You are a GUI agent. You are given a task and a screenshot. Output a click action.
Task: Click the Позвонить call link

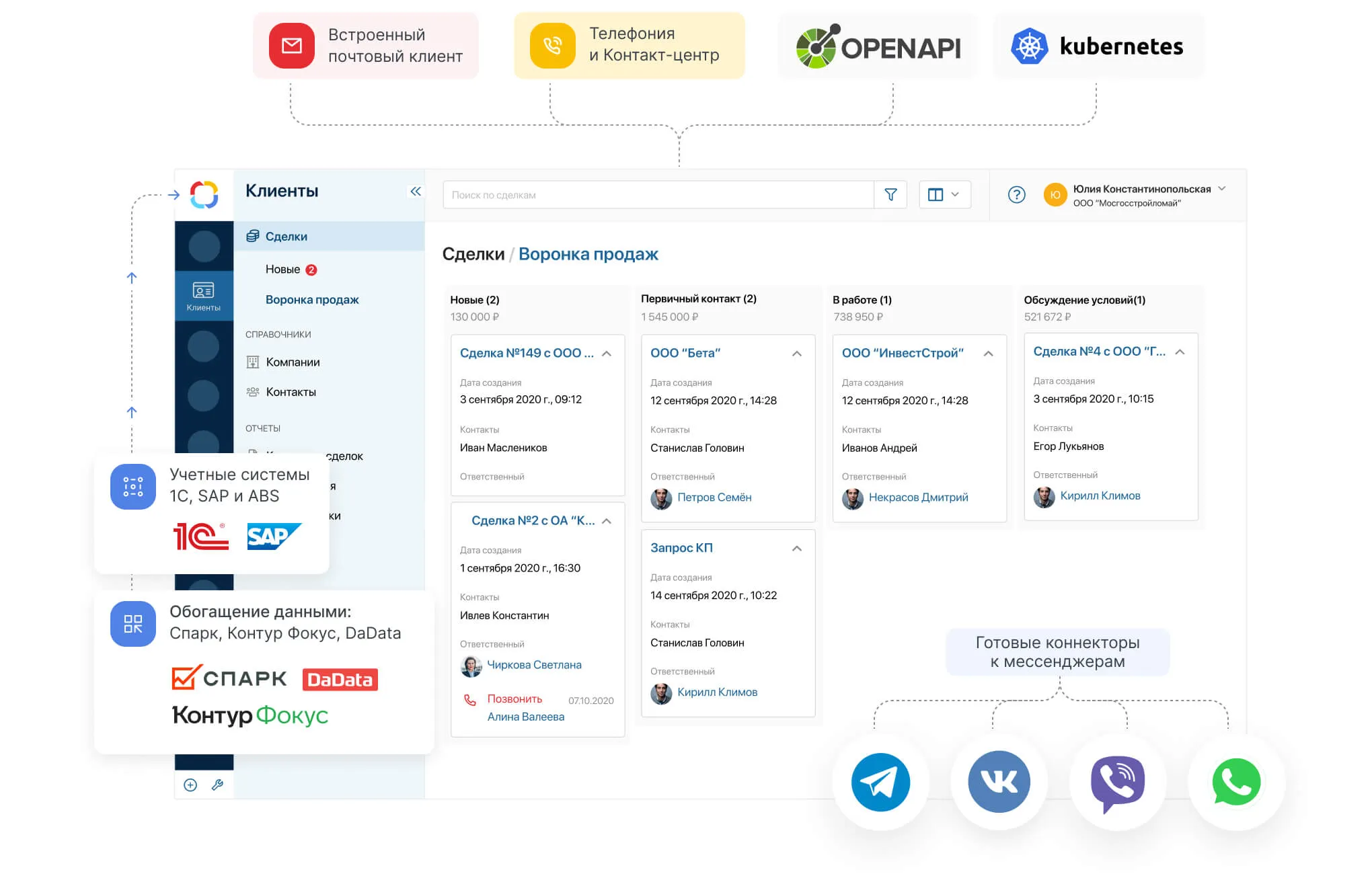pos(514,699)
